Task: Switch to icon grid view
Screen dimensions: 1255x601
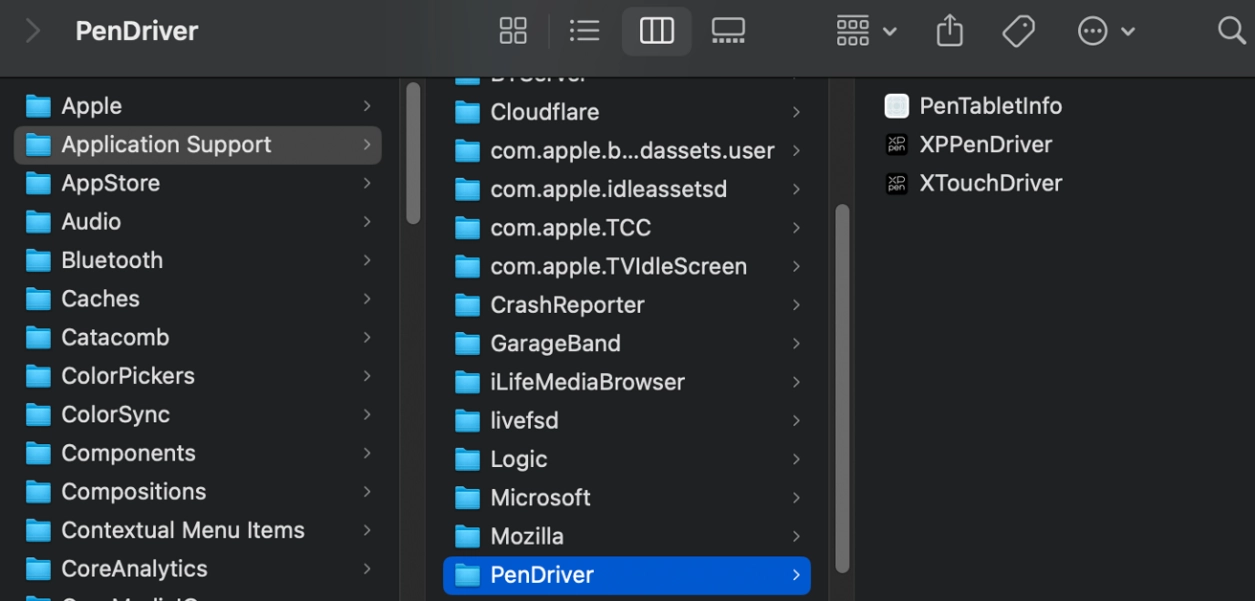Action: click(513, 31)
